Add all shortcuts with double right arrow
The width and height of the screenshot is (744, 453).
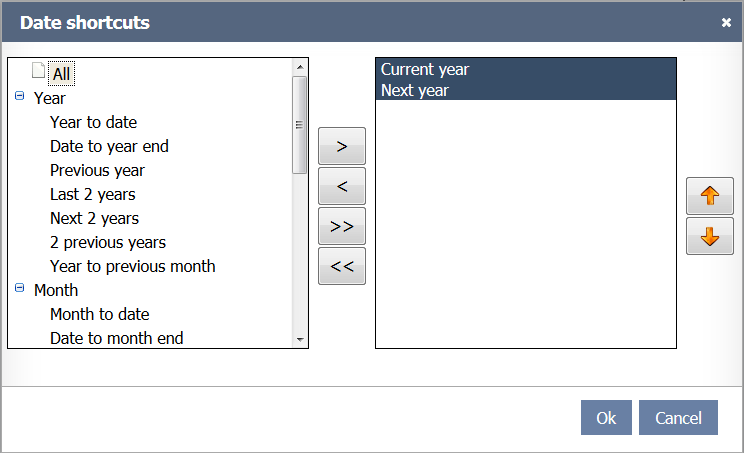pyautogui.click(x=342, y=226)
